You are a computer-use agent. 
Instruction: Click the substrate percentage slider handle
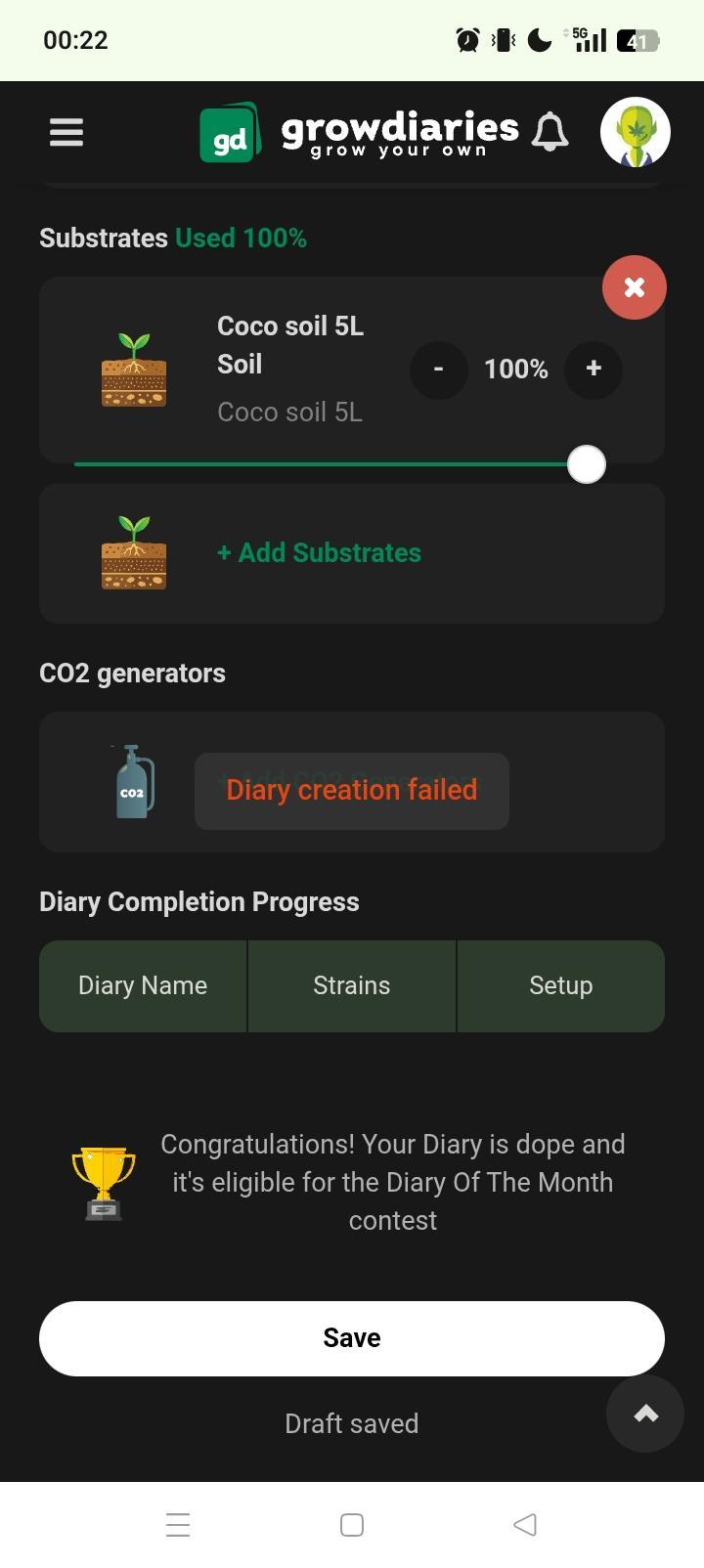coord(586,464)
